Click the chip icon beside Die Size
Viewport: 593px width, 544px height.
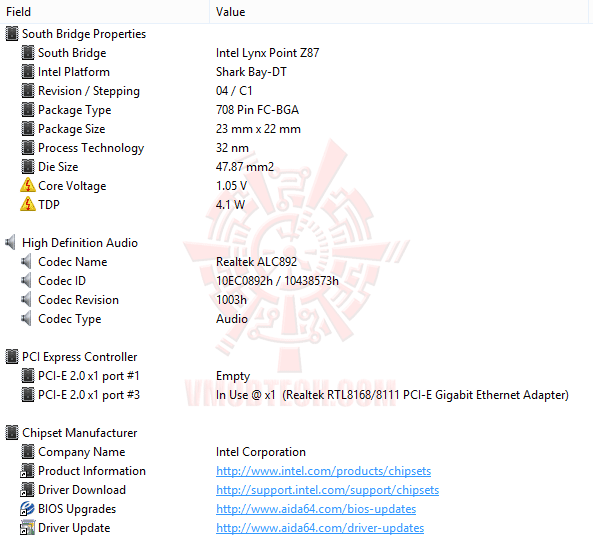click(x=28, y=166)
